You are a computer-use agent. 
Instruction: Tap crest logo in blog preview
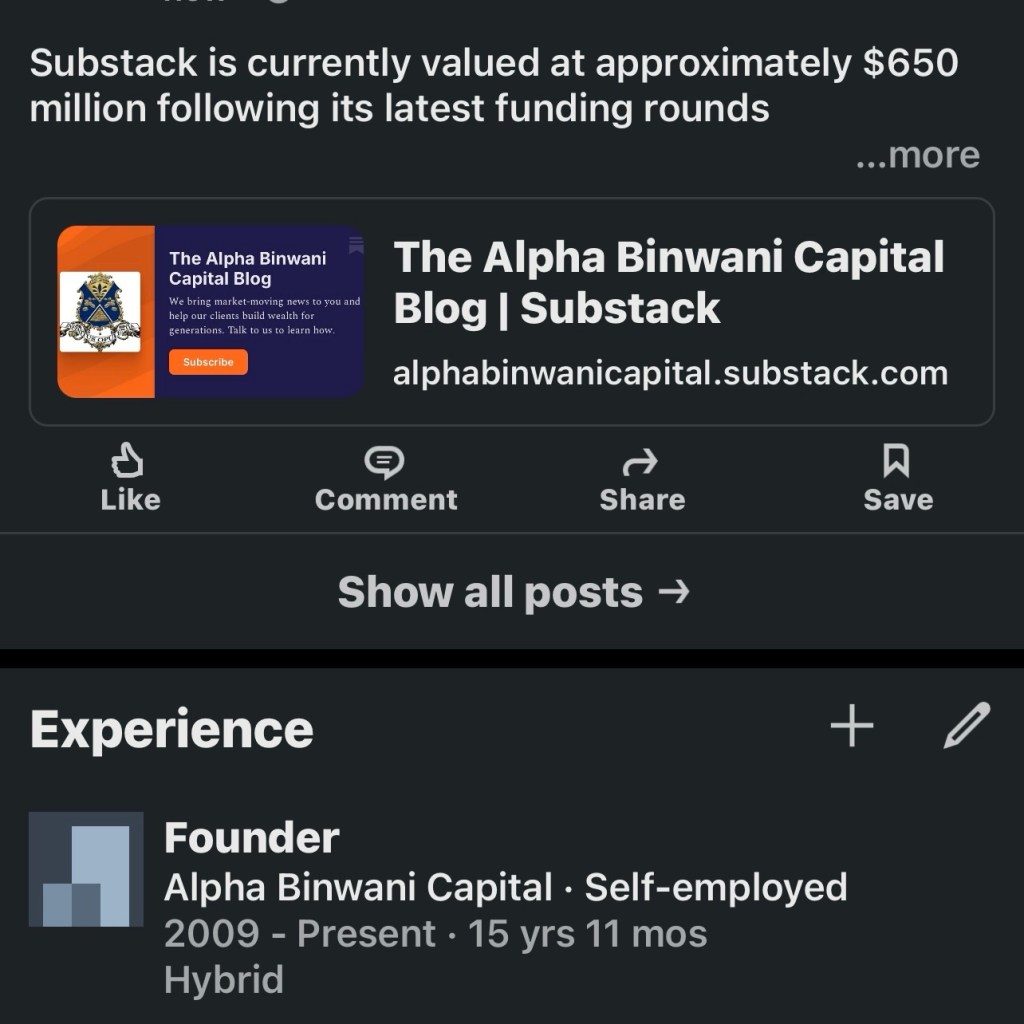tap(100, 312)
